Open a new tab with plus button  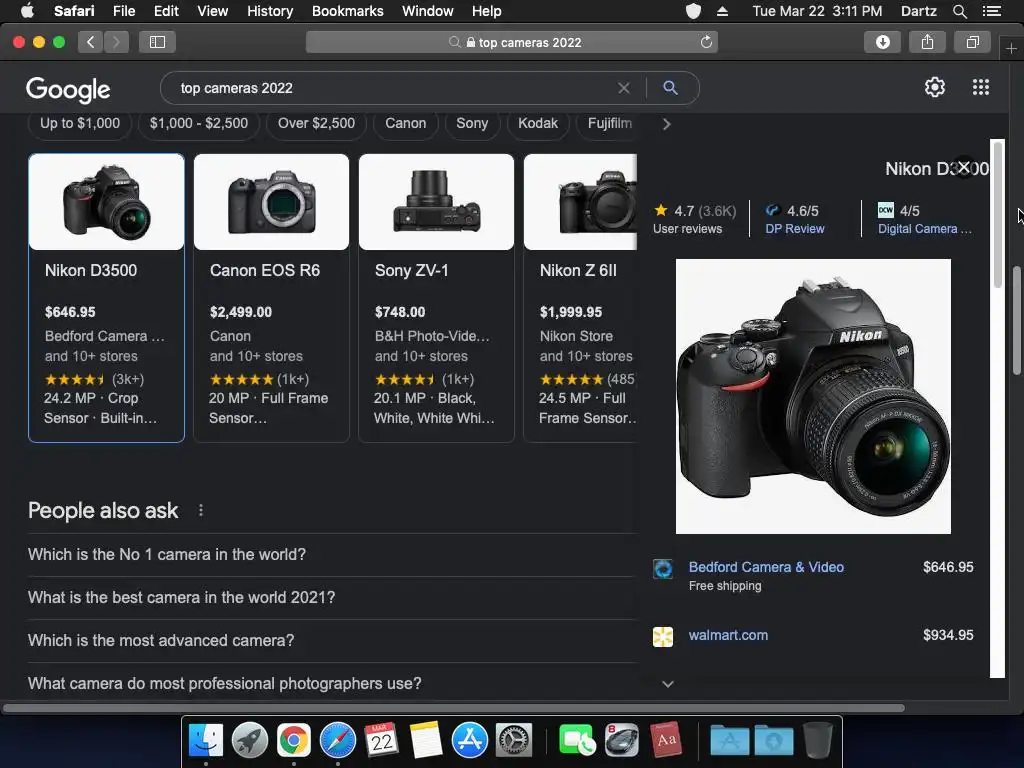(1011, 49)
